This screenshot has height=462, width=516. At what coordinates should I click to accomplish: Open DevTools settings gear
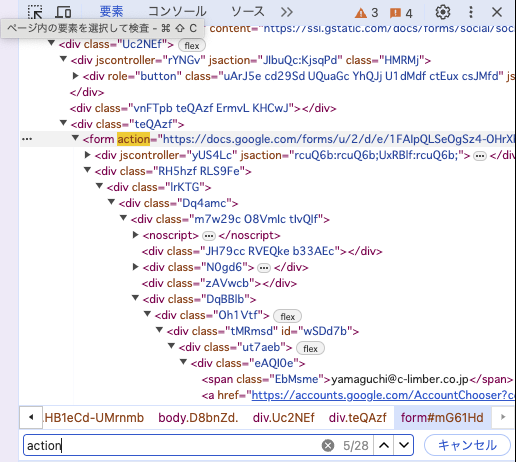[443, 12]
